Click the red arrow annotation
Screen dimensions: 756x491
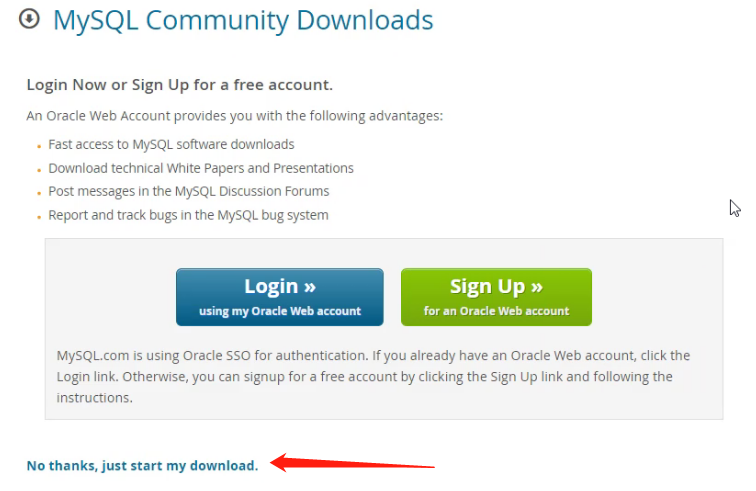point(352,463)
